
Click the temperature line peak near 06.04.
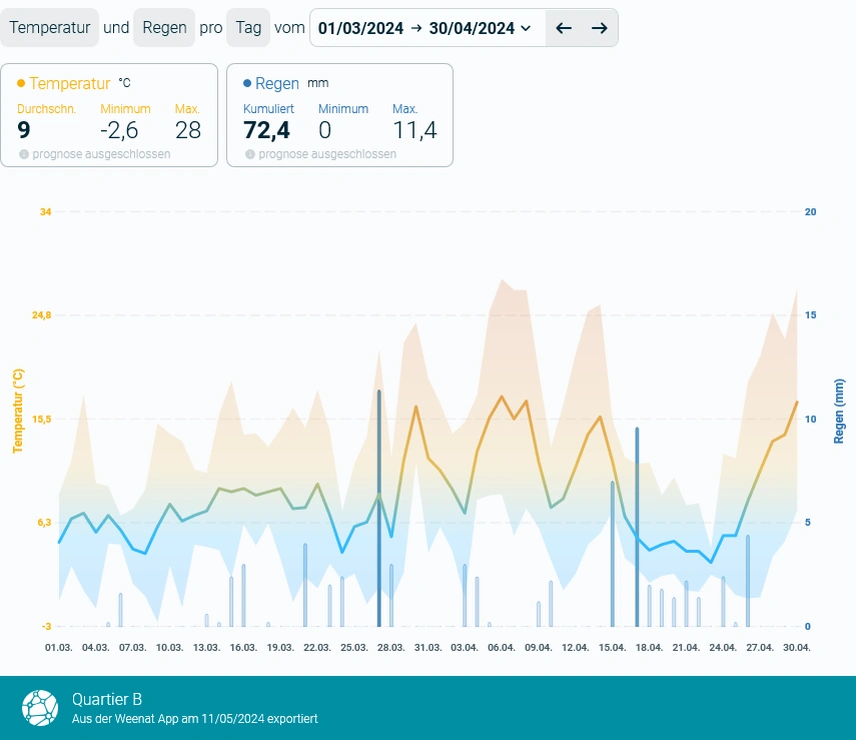[x=502, y=397]
